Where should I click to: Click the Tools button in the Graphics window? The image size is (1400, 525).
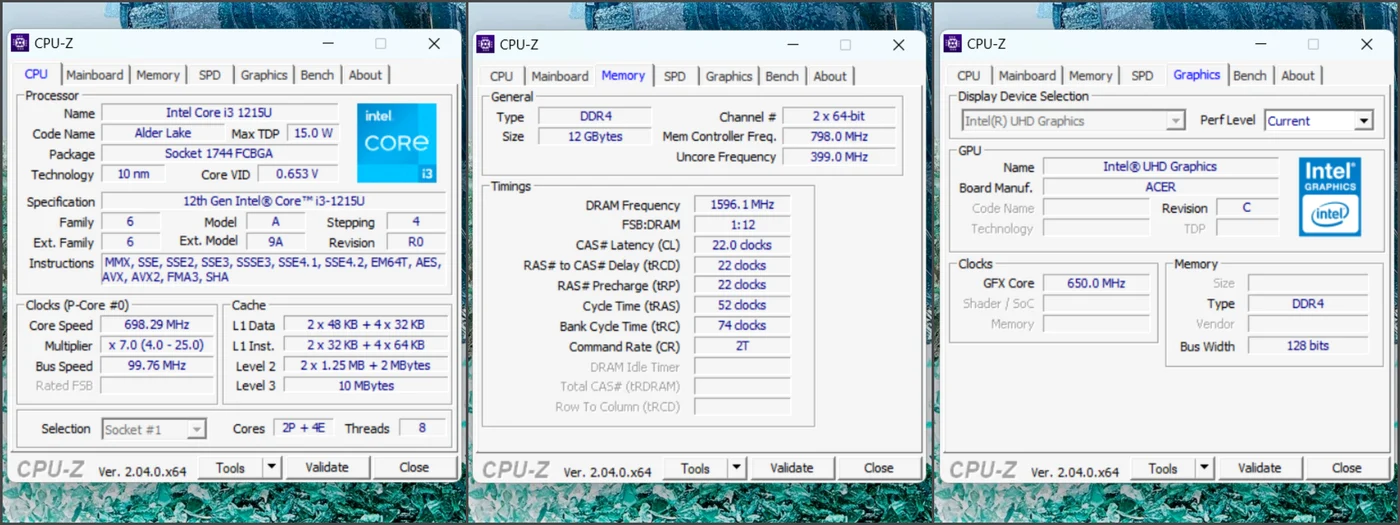[x=1163, y=468]
